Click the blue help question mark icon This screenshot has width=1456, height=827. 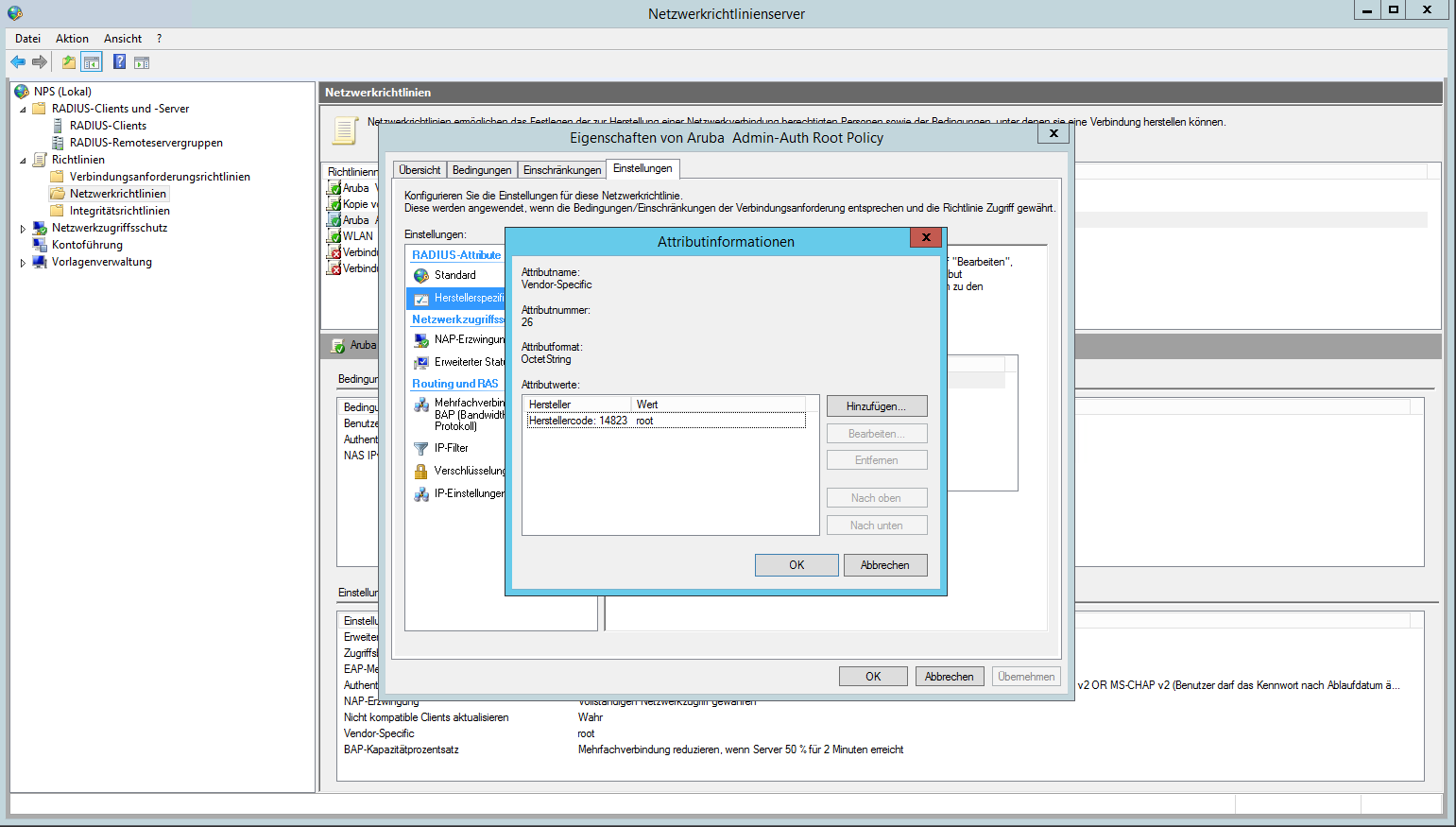coord(119,62)
